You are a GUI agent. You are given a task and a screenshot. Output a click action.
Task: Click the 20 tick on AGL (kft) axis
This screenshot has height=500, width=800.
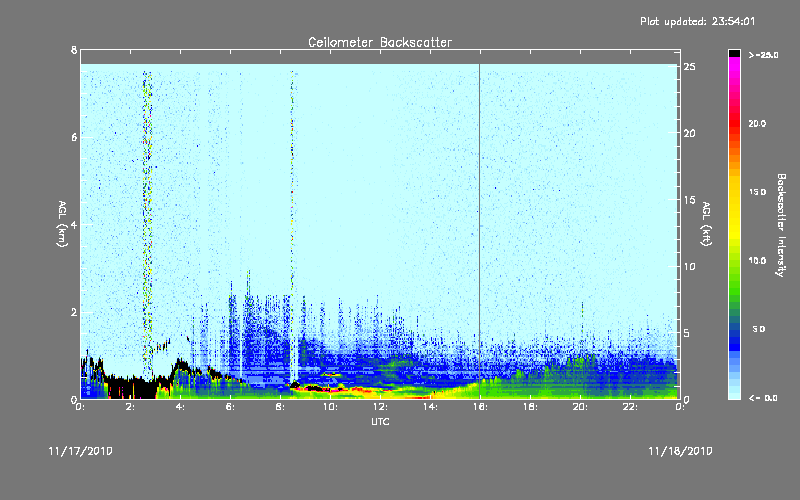690,134
